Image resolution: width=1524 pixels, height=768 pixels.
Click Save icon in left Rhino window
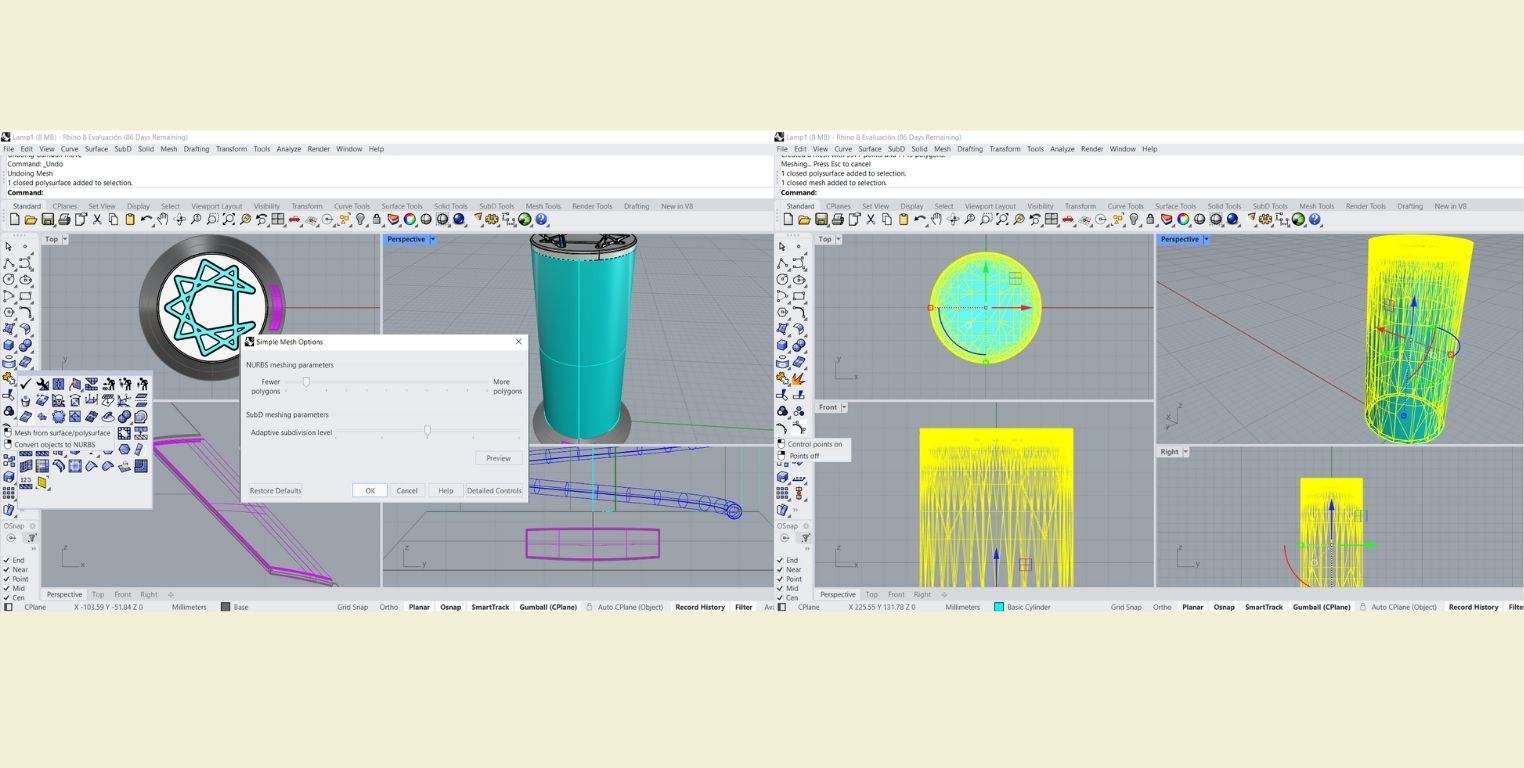(47, 219)
